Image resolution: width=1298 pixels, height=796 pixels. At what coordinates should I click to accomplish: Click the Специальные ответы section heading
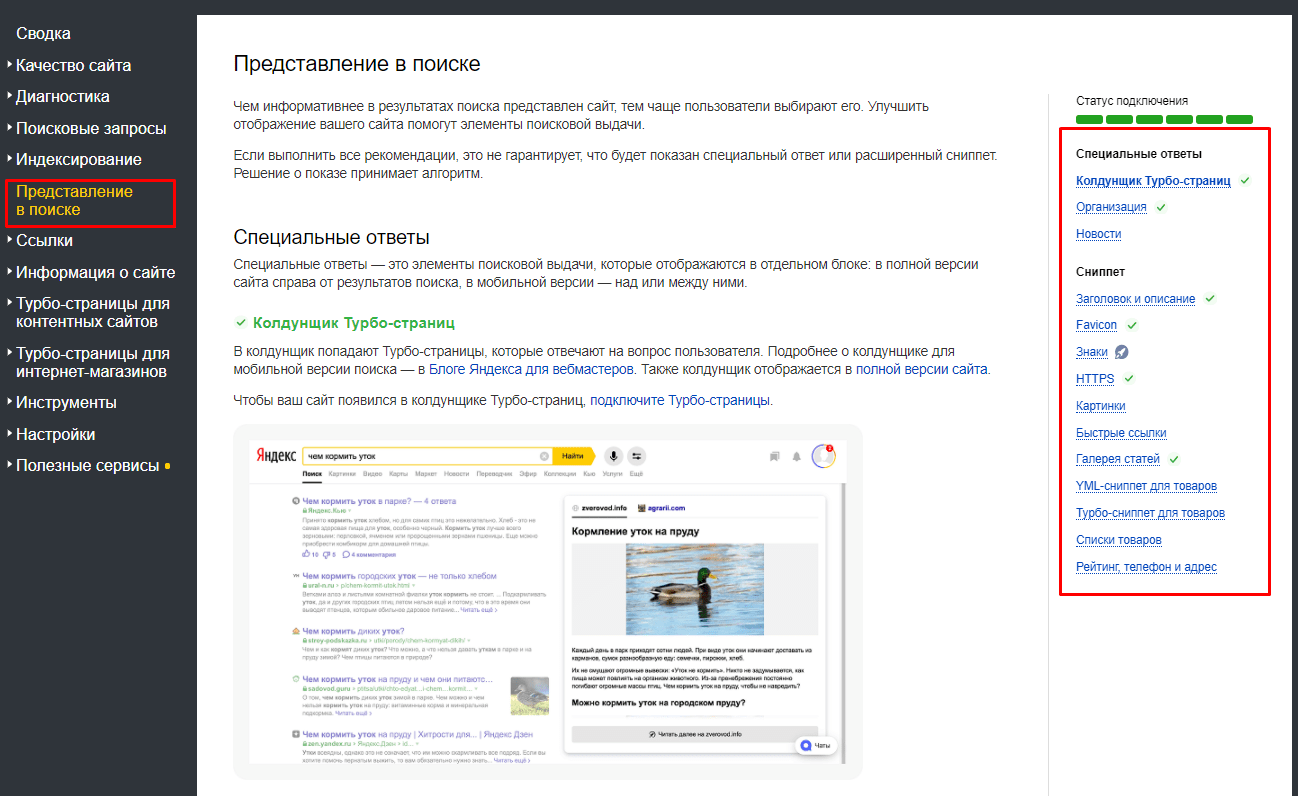click(x=331, y=237)
